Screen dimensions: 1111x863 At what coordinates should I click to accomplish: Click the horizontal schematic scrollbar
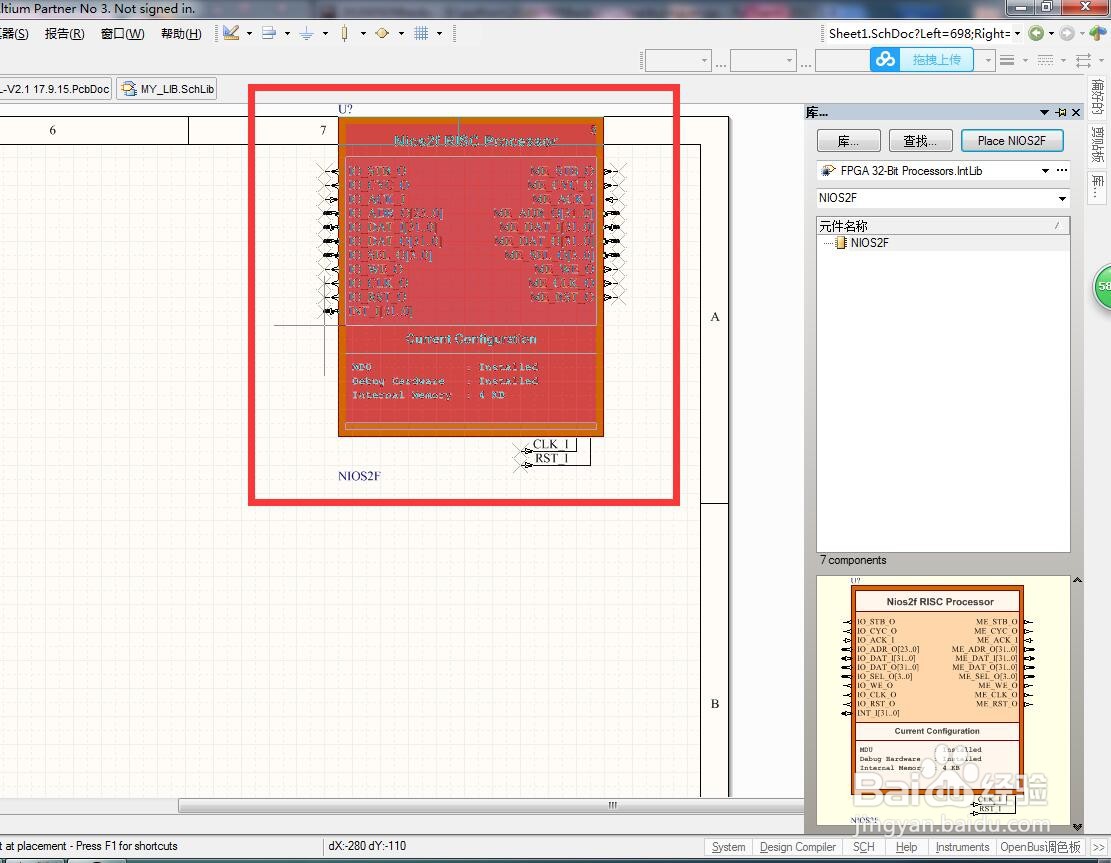(491, 806)
